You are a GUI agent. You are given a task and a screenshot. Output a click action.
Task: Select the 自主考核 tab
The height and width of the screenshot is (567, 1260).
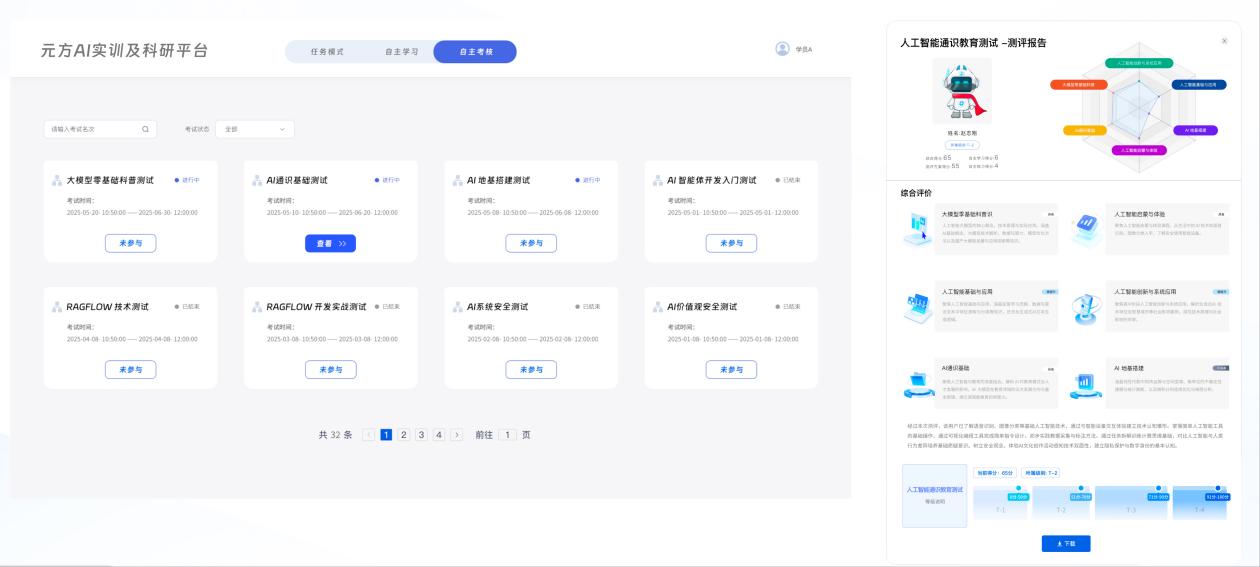475,52
